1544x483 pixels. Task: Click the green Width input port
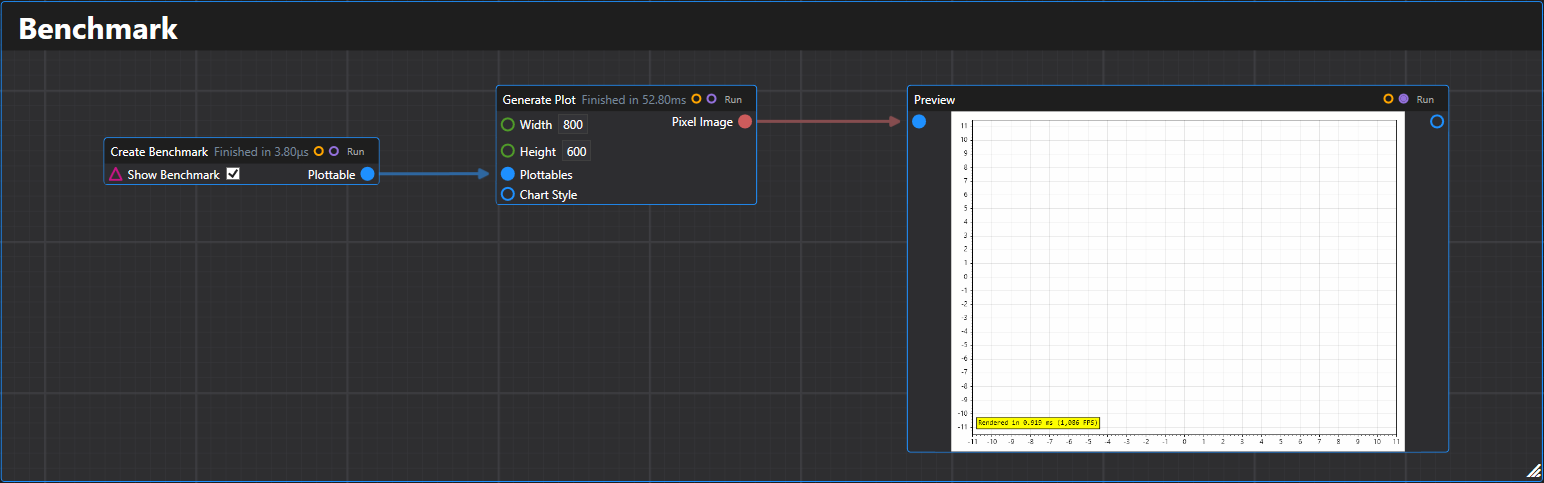(508, 125)
